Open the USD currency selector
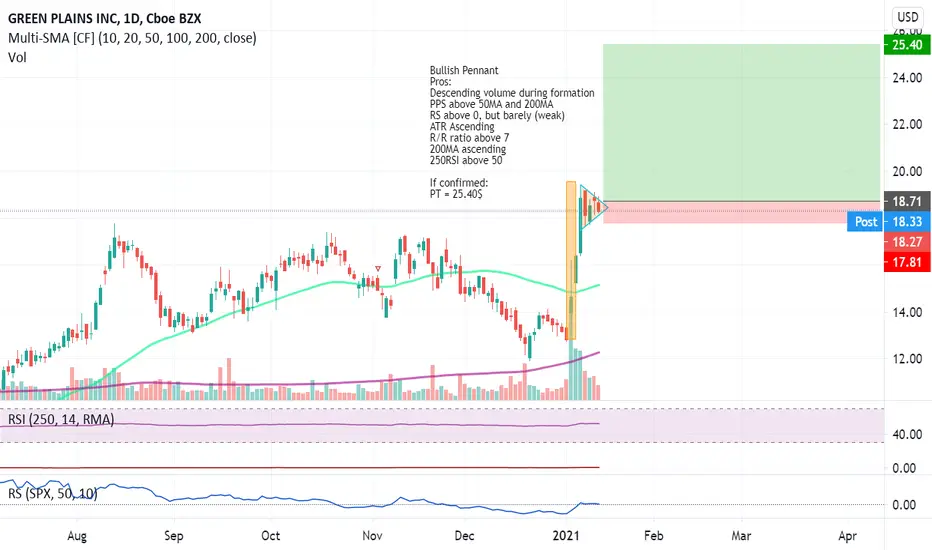This screenshot has width=932, height=550. tap(907, 17)
